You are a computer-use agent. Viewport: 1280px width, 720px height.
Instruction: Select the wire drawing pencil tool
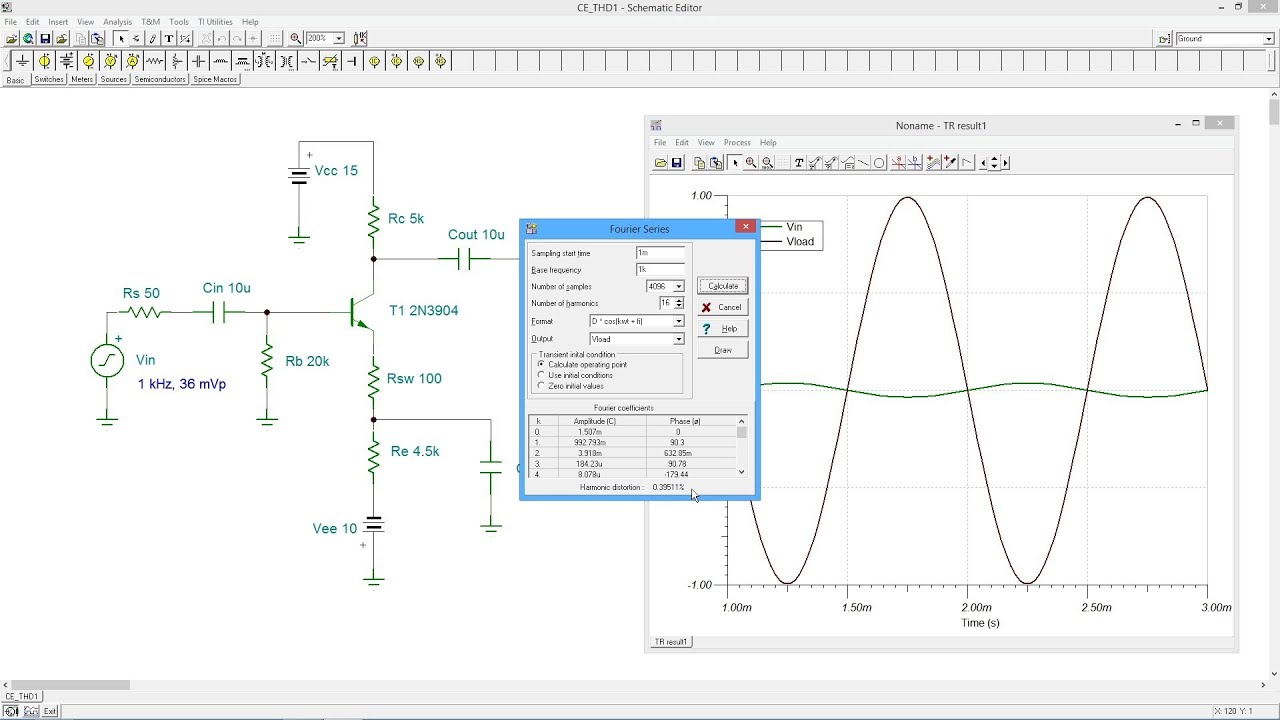(x=153, y=38)
